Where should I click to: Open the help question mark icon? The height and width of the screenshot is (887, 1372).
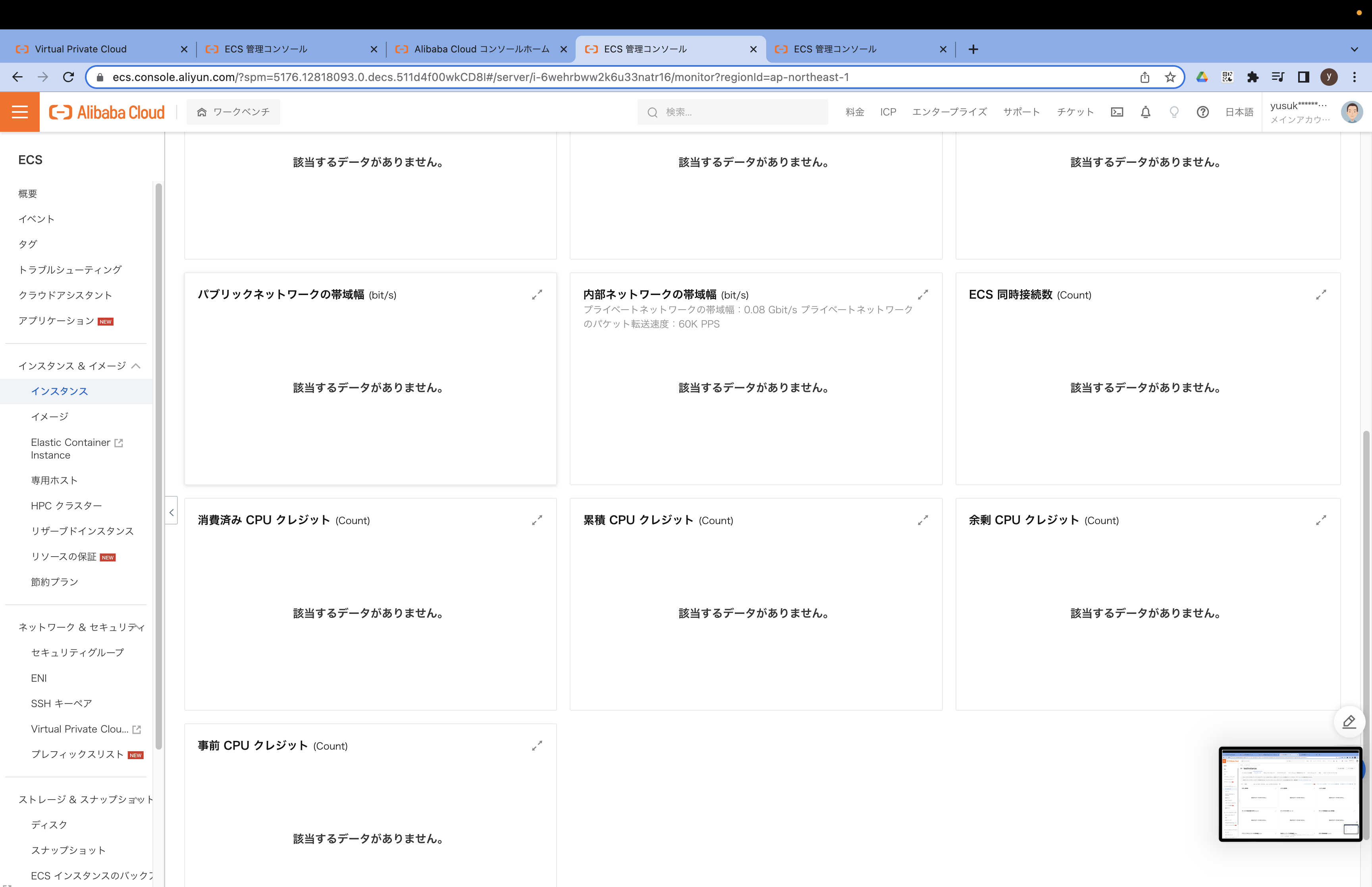tap(1203, 112)
